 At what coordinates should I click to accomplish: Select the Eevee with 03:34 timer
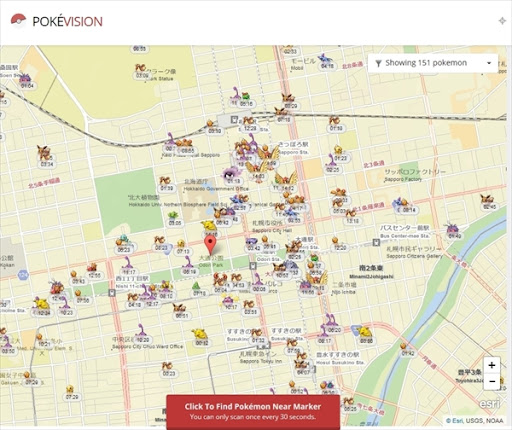(x=45, y=156)
